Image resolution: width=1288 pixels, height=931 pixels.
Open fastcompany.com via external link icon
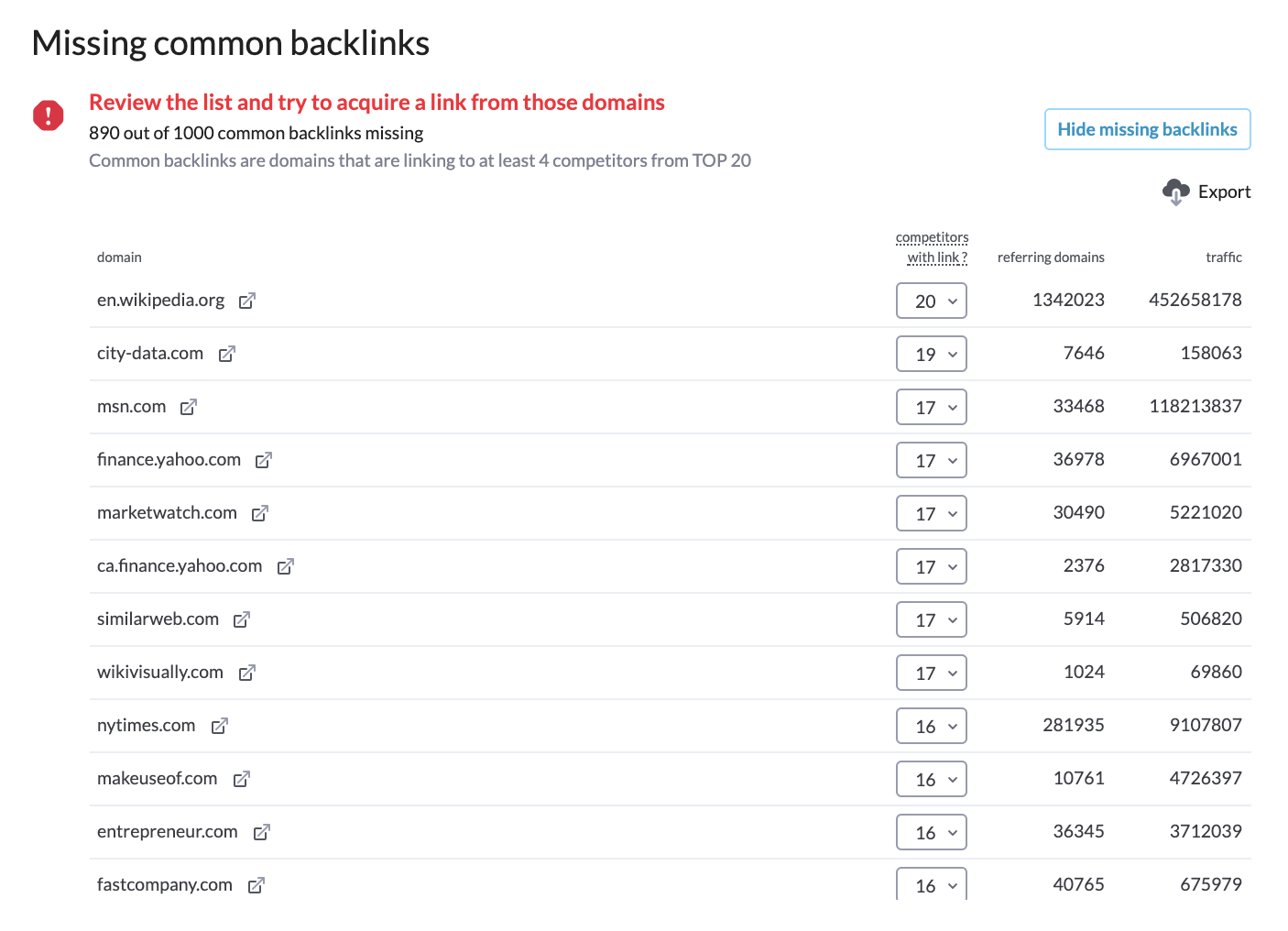click(256, 885)
